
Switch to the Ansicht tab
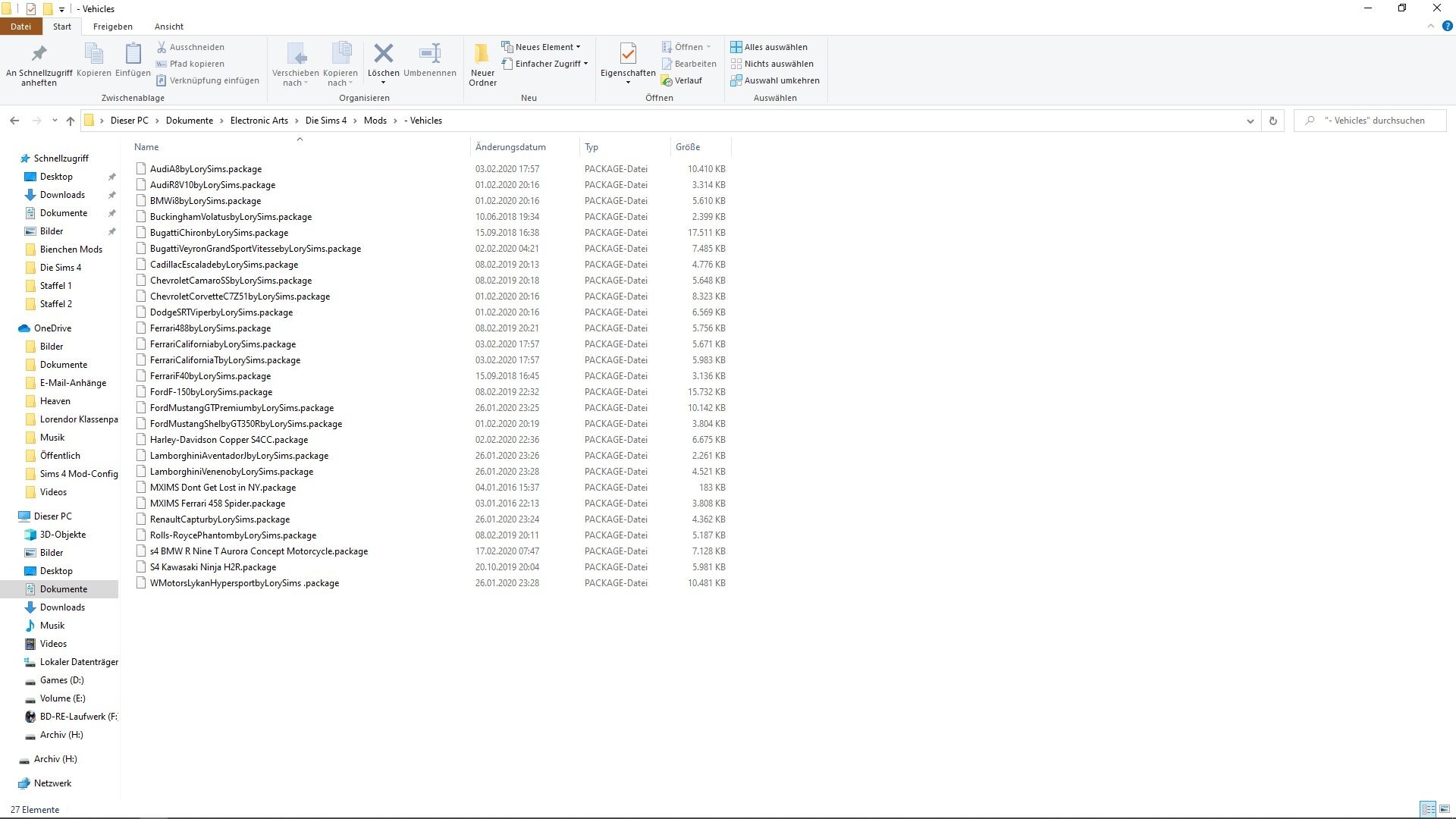pos(169,27)
